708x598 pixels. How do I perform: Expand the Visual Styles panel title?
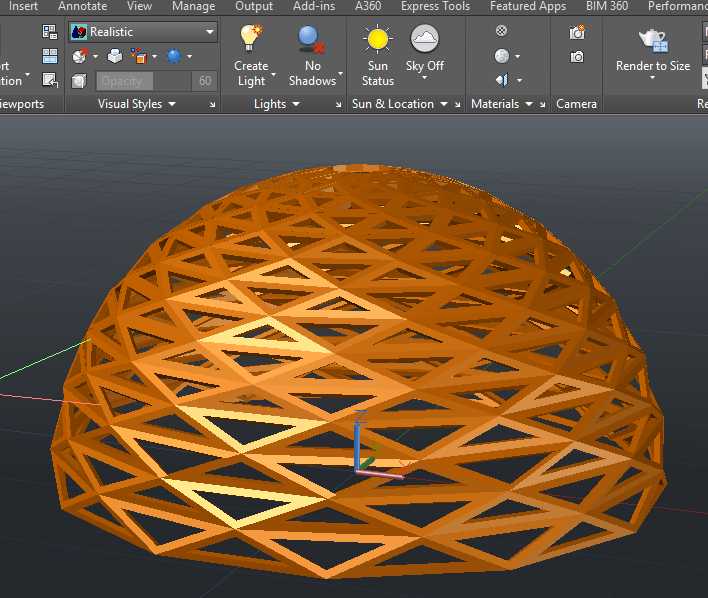137,104
